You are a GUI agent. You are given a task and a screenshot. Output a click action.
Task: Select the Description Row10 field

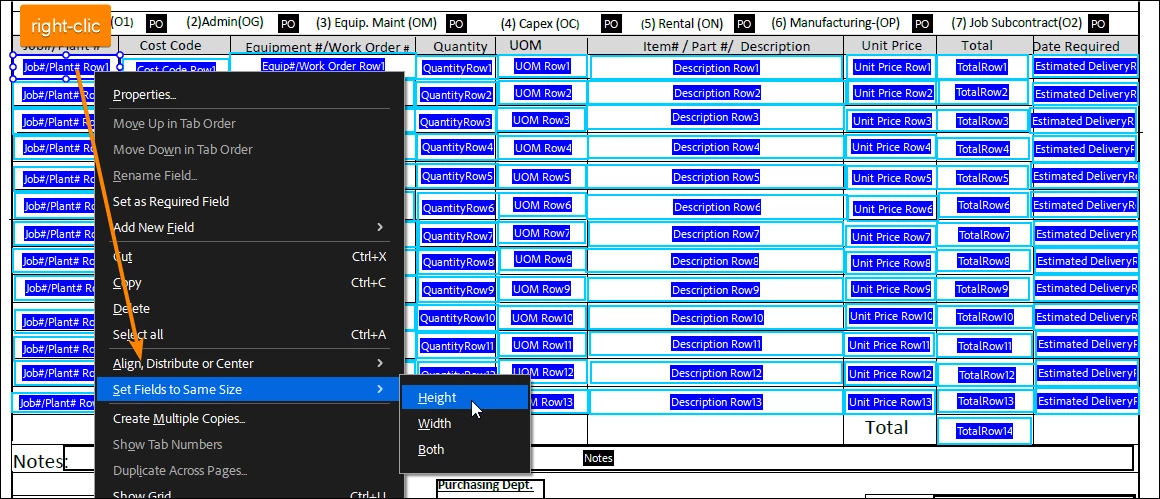click(718, 318)
